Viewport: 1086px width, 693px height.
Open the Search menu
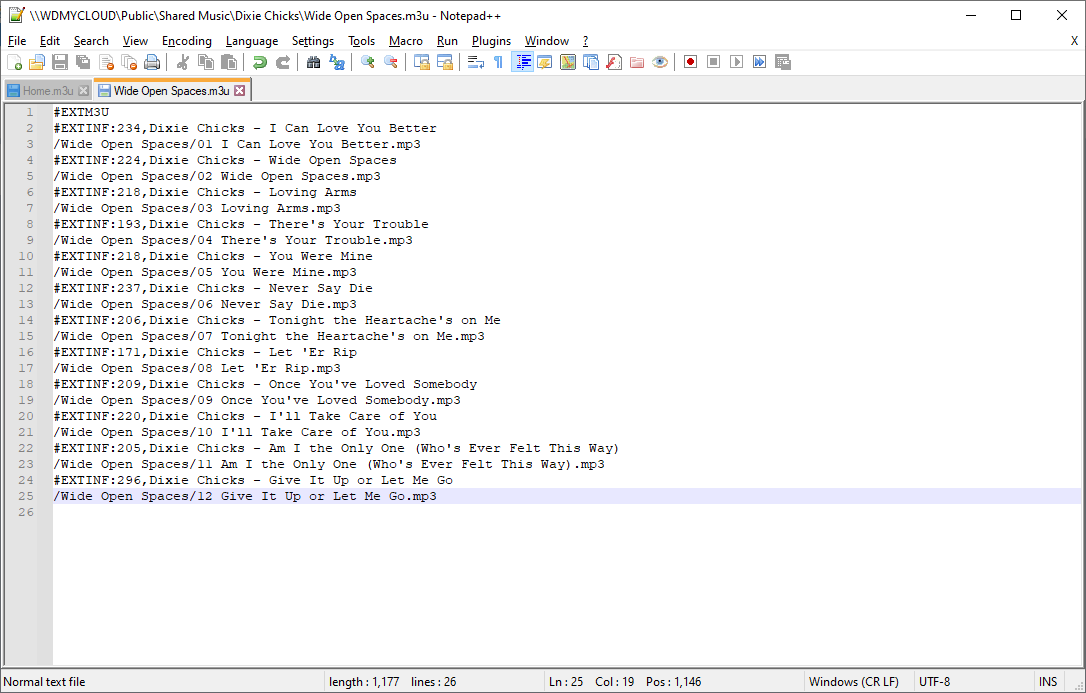tap(91, 41)
